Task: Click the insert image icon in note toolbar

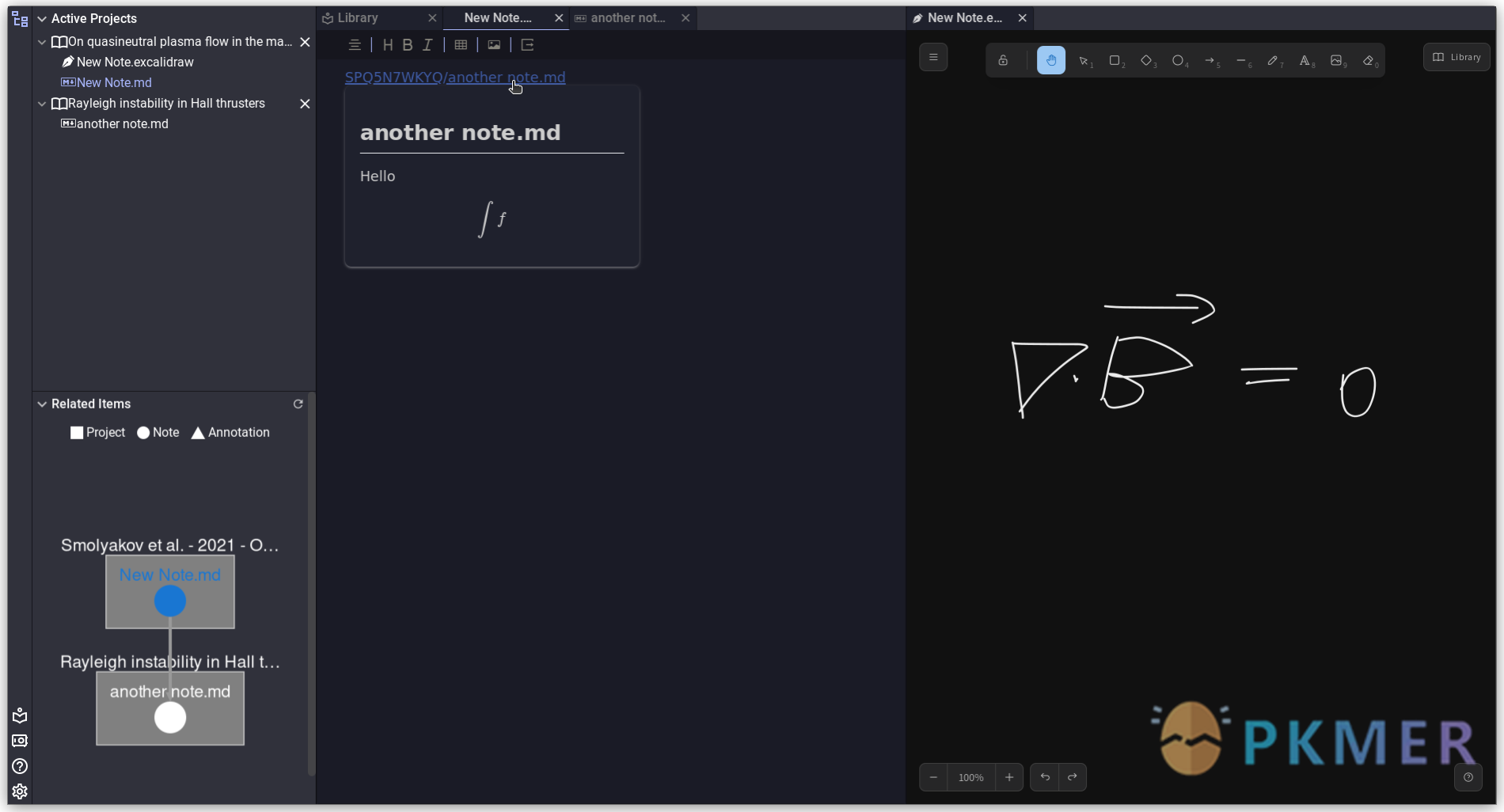Action: pos(494,45)
